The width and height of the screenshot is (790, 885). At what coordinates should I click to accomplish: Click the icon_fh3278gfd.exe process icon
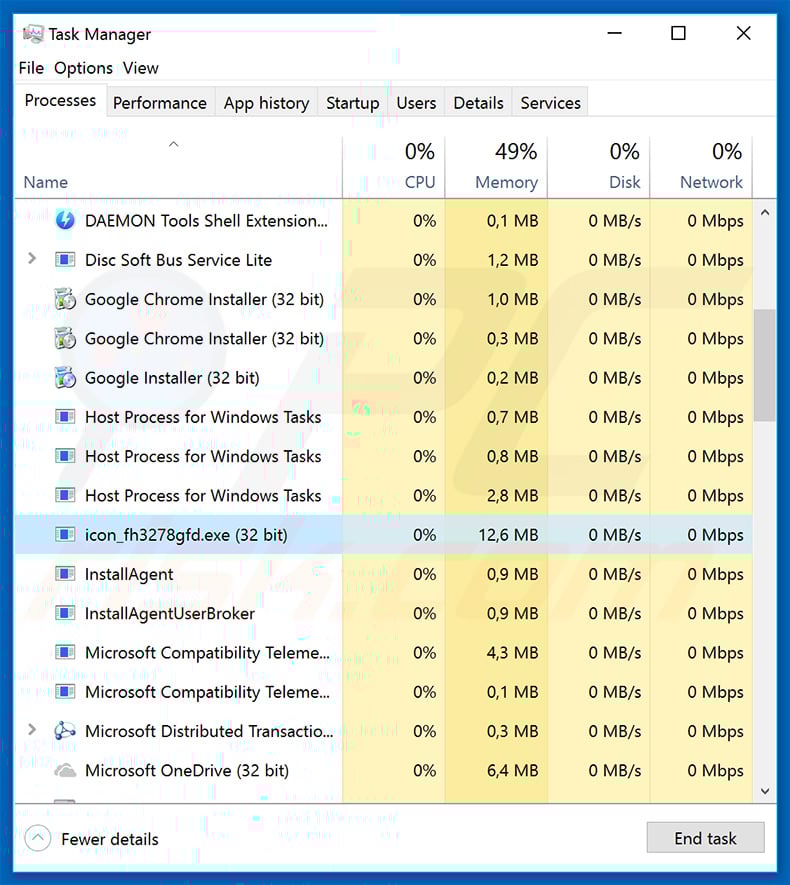(x=65, y=534)
